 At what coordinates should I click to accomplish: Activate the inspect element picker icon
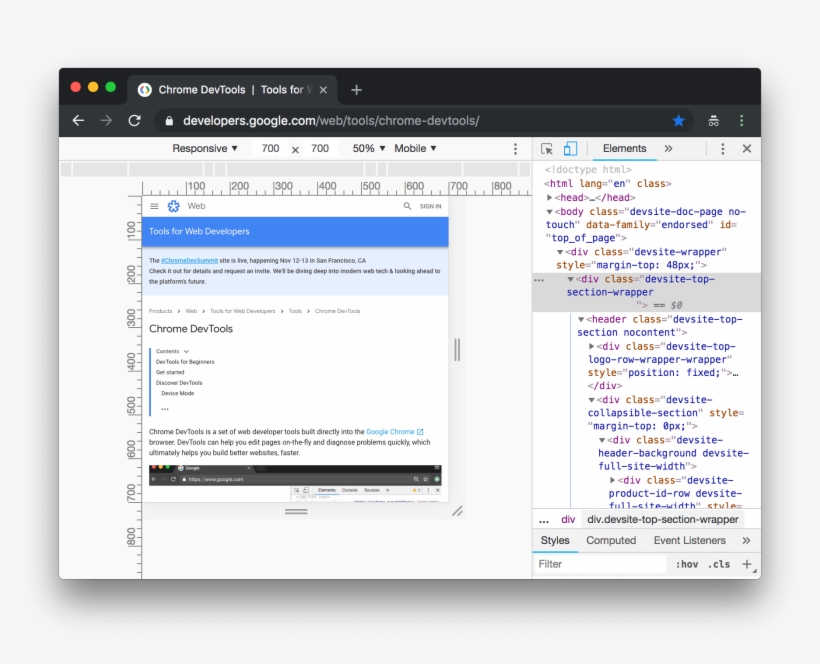(x=547, y=149)
